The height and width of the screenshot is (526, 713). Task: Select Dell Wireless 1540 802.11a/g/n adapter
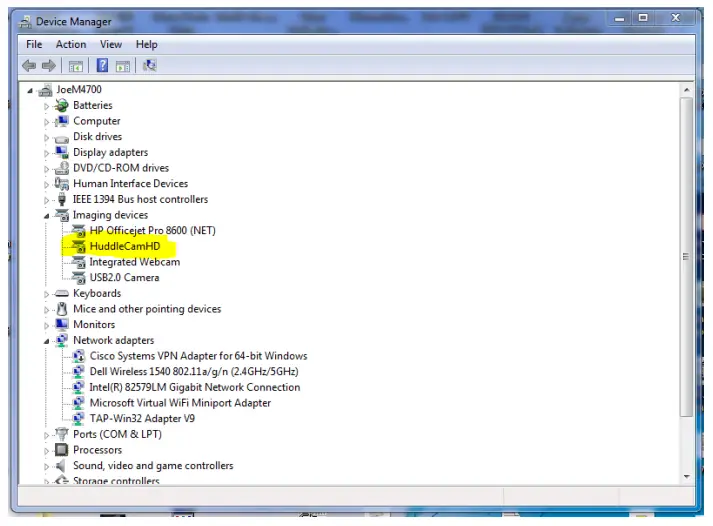click(x=194, y=372)
